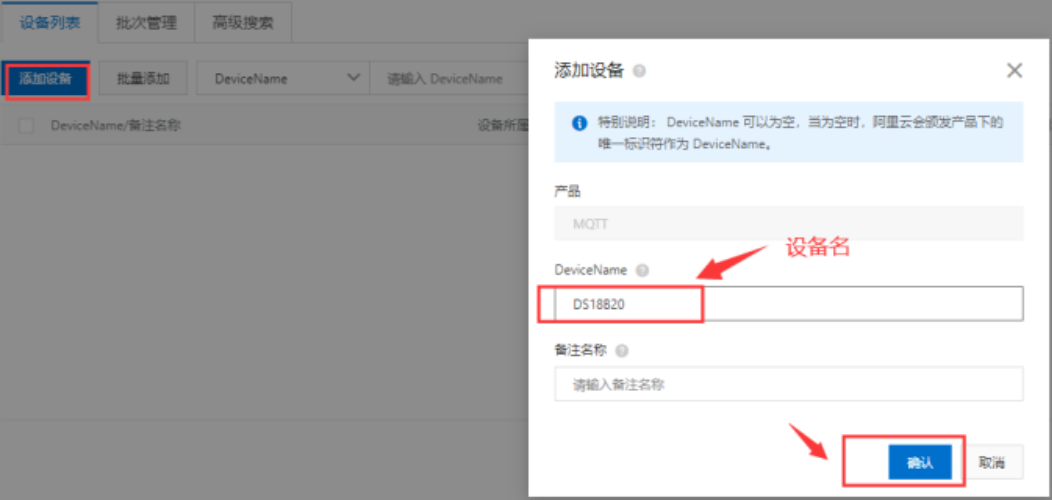
Task: Focus the DeviceName field containing DS18B20
Action: pyautogui.click(x=788, y=304)
